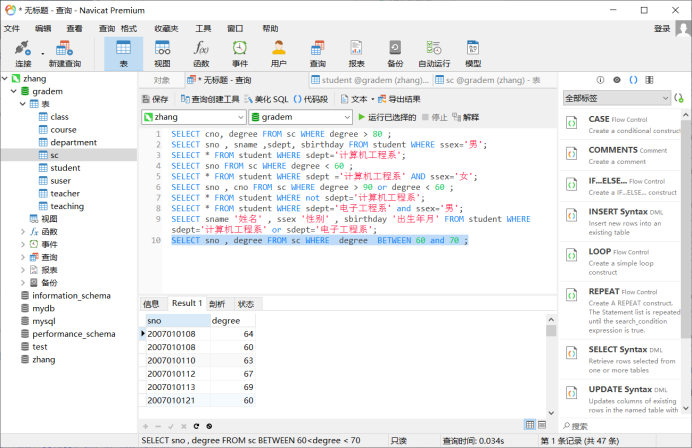Select the information_schema database
This screenshot has width=692, height=448.
click(71, 295)
